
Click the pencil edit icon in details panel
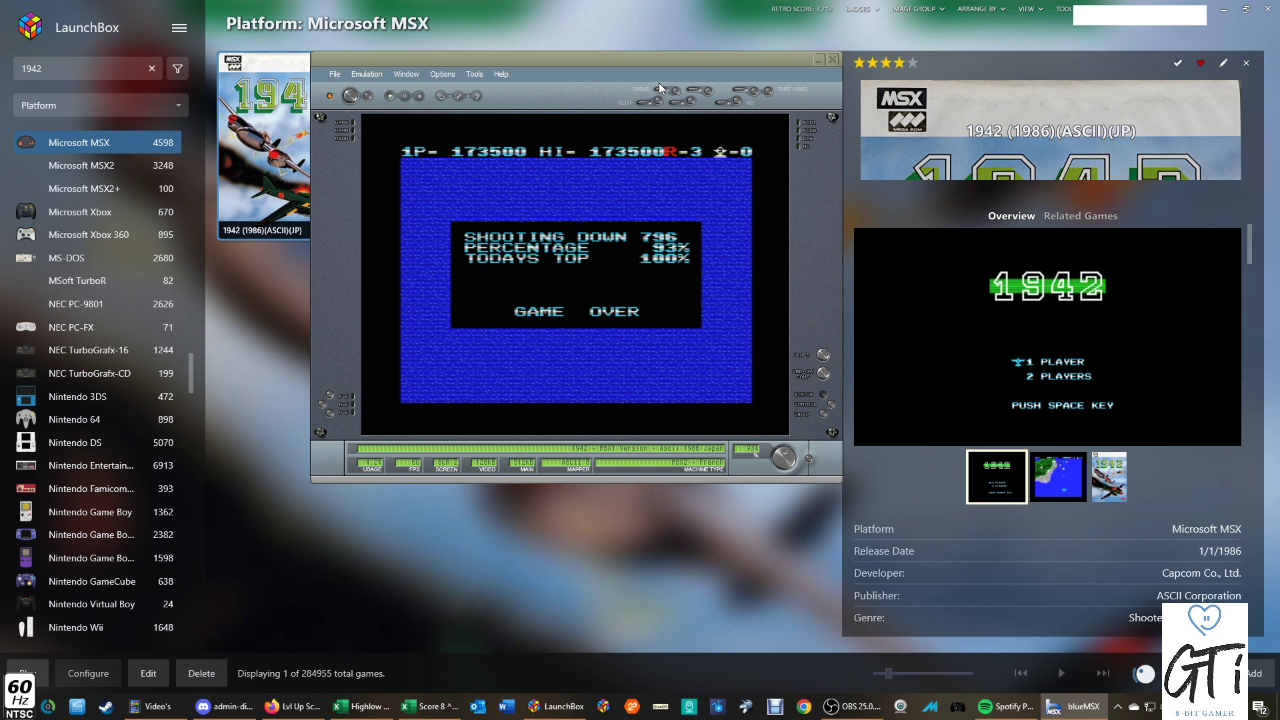[1223, 63]
